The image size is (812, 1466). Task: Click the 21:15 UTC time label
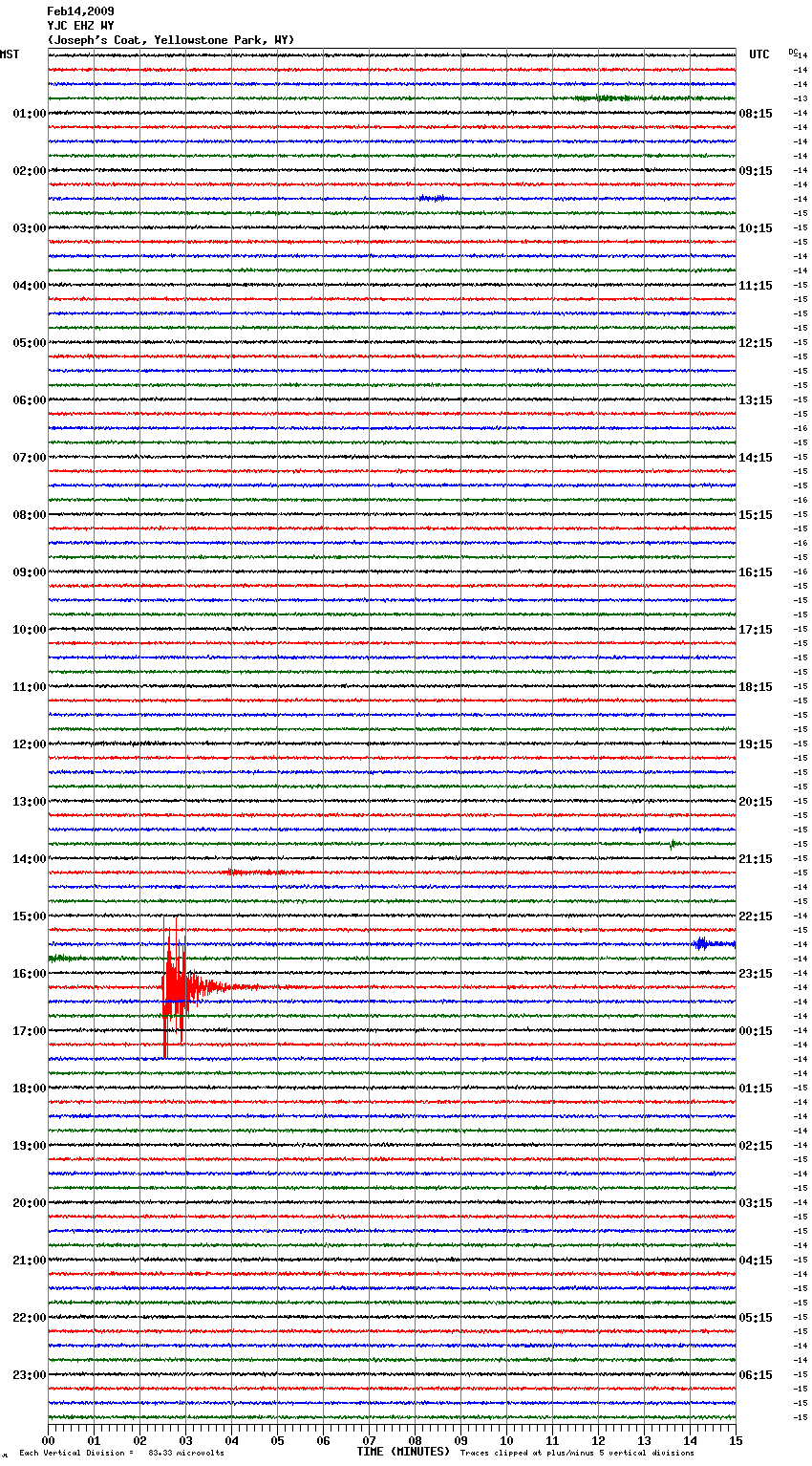point(756,859)
